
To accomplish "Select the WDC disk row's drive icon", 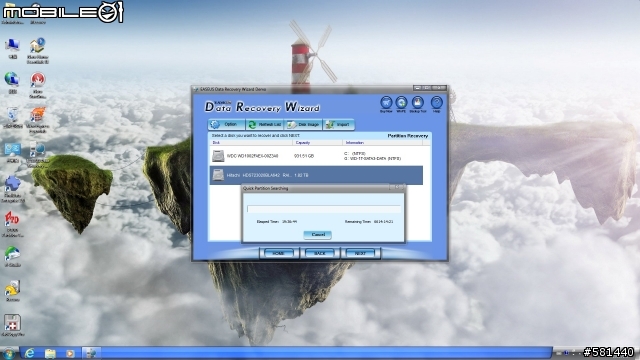I will [218, 156].
